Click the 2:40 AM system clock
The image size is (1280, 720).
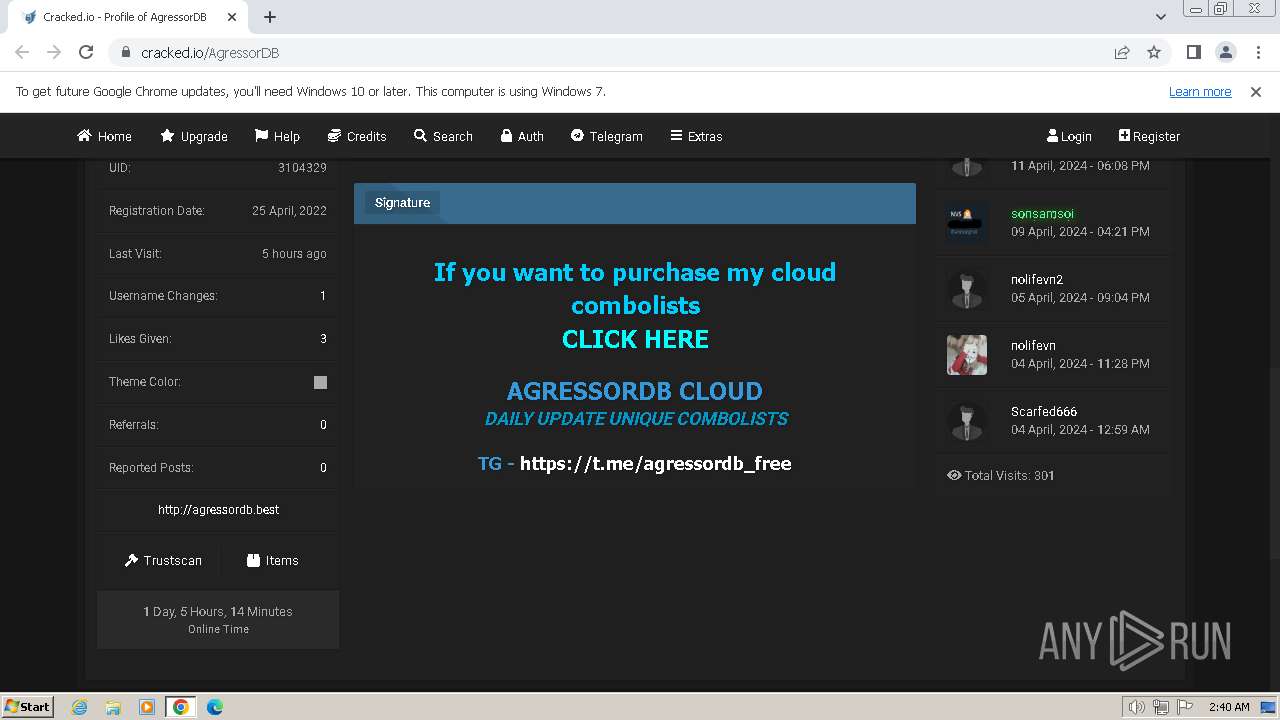coord(1229,707)
